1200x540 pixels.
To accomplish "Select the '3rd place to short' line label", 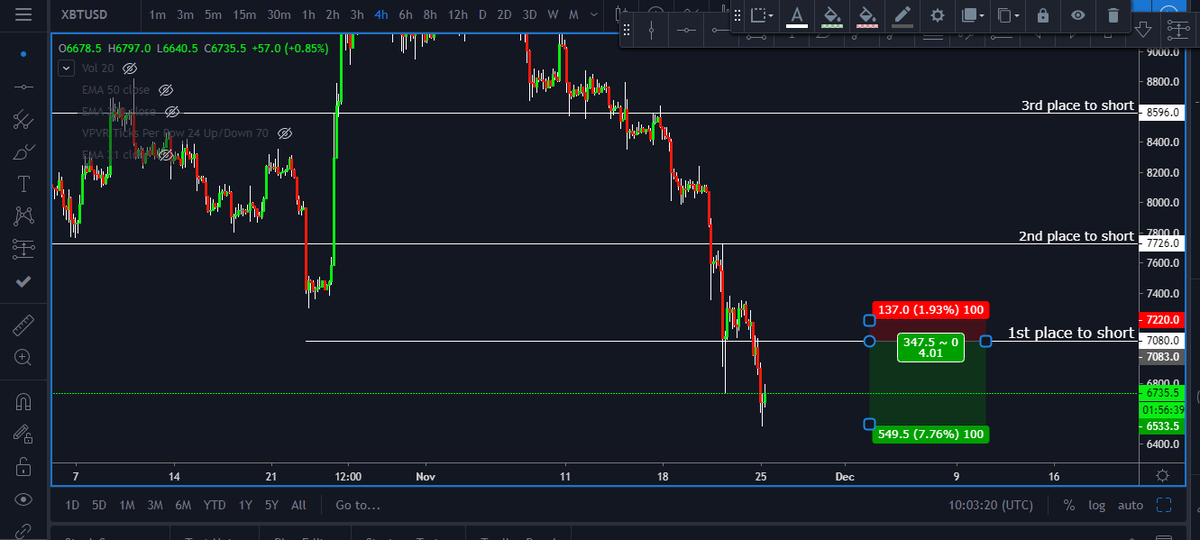I will point(1077,105).
